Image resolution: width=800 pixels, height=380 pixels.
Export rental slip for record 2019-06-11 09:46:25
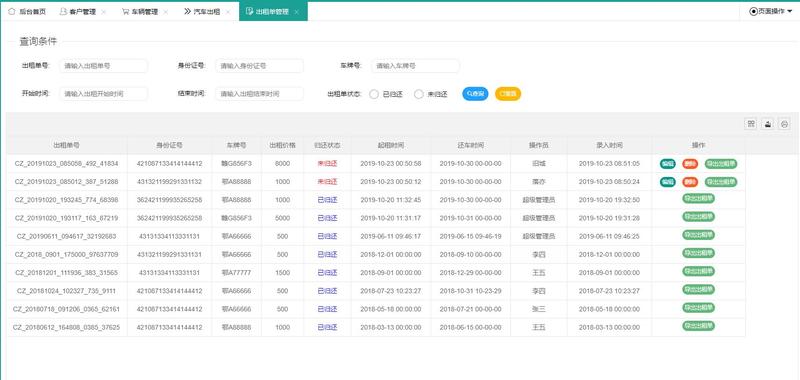point(698,235)
